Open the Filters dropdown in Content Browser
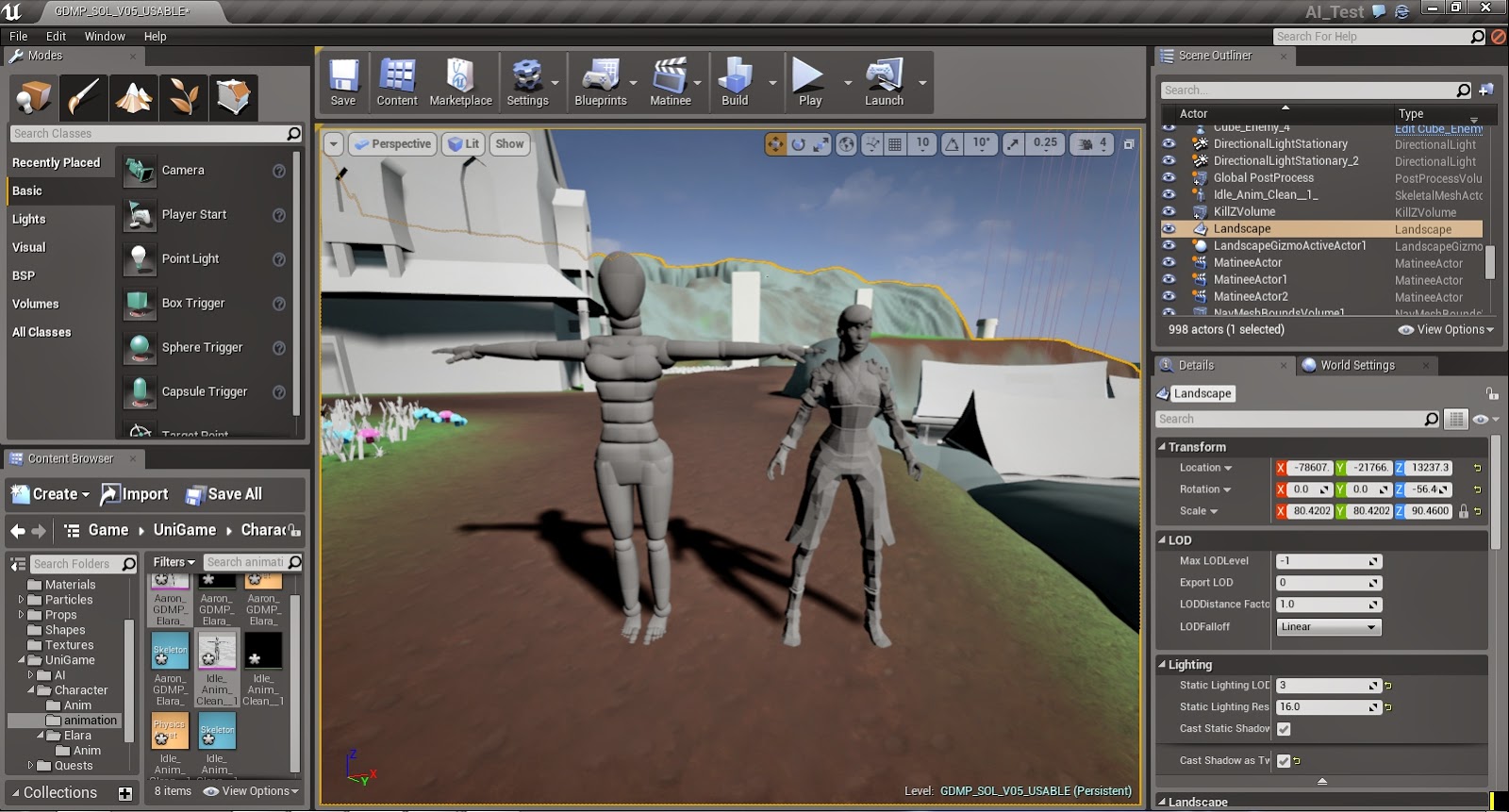Screen dimensions: 1509x812 174,563
